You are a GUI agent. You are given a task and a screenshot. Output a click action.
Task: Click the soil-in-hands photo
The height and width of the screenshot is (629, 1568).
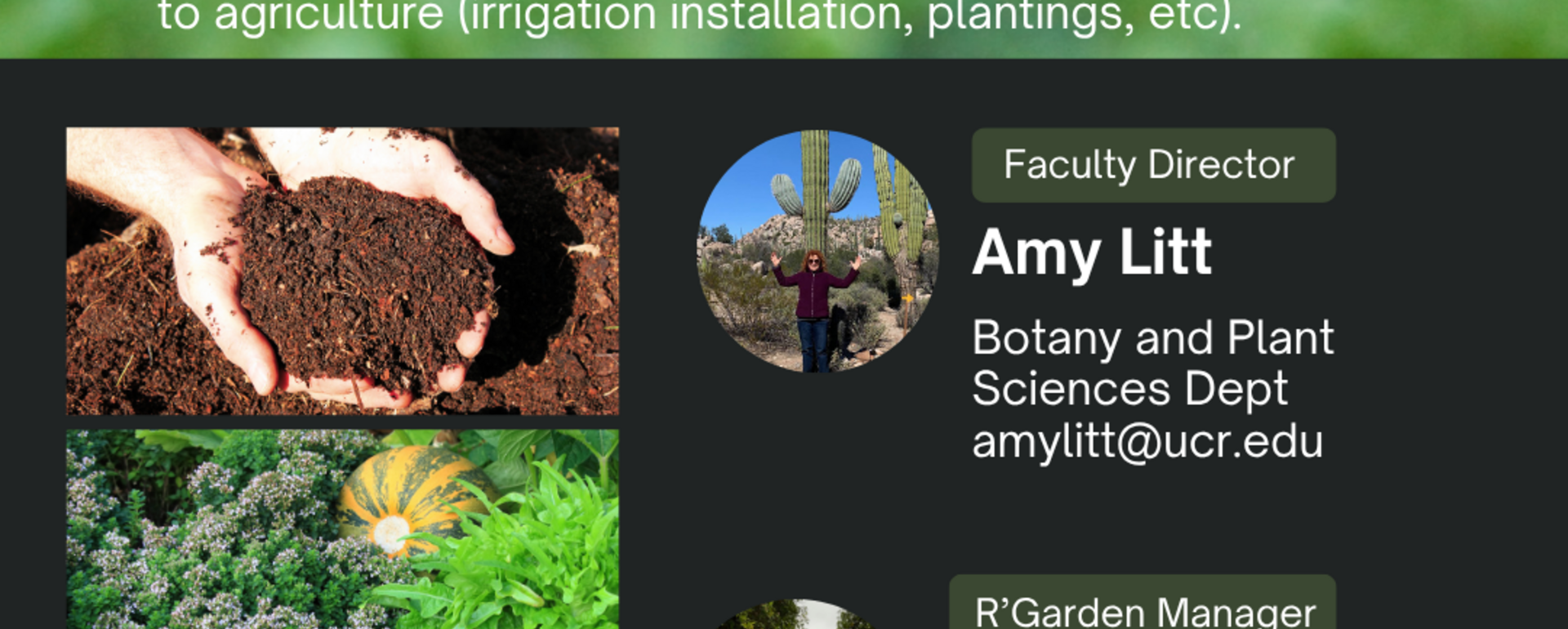342,270
